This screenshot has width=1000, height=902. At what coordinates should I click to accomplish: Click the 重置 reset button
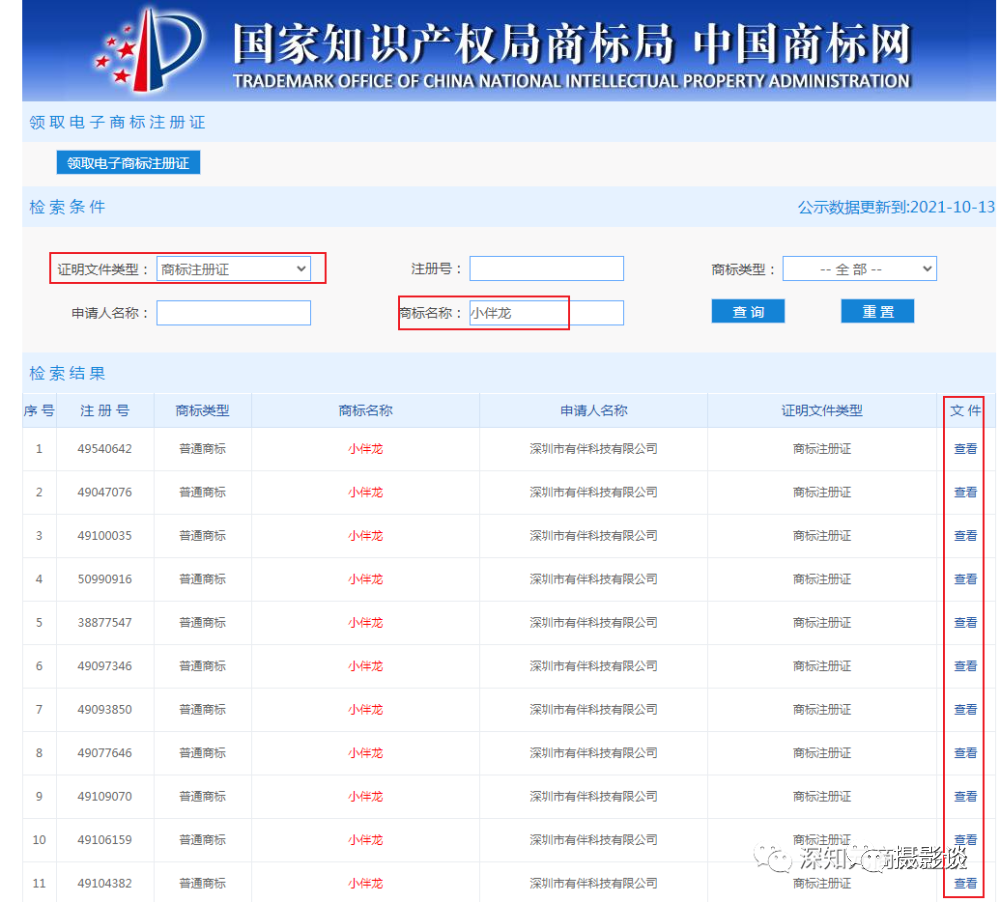pos(878,311)
